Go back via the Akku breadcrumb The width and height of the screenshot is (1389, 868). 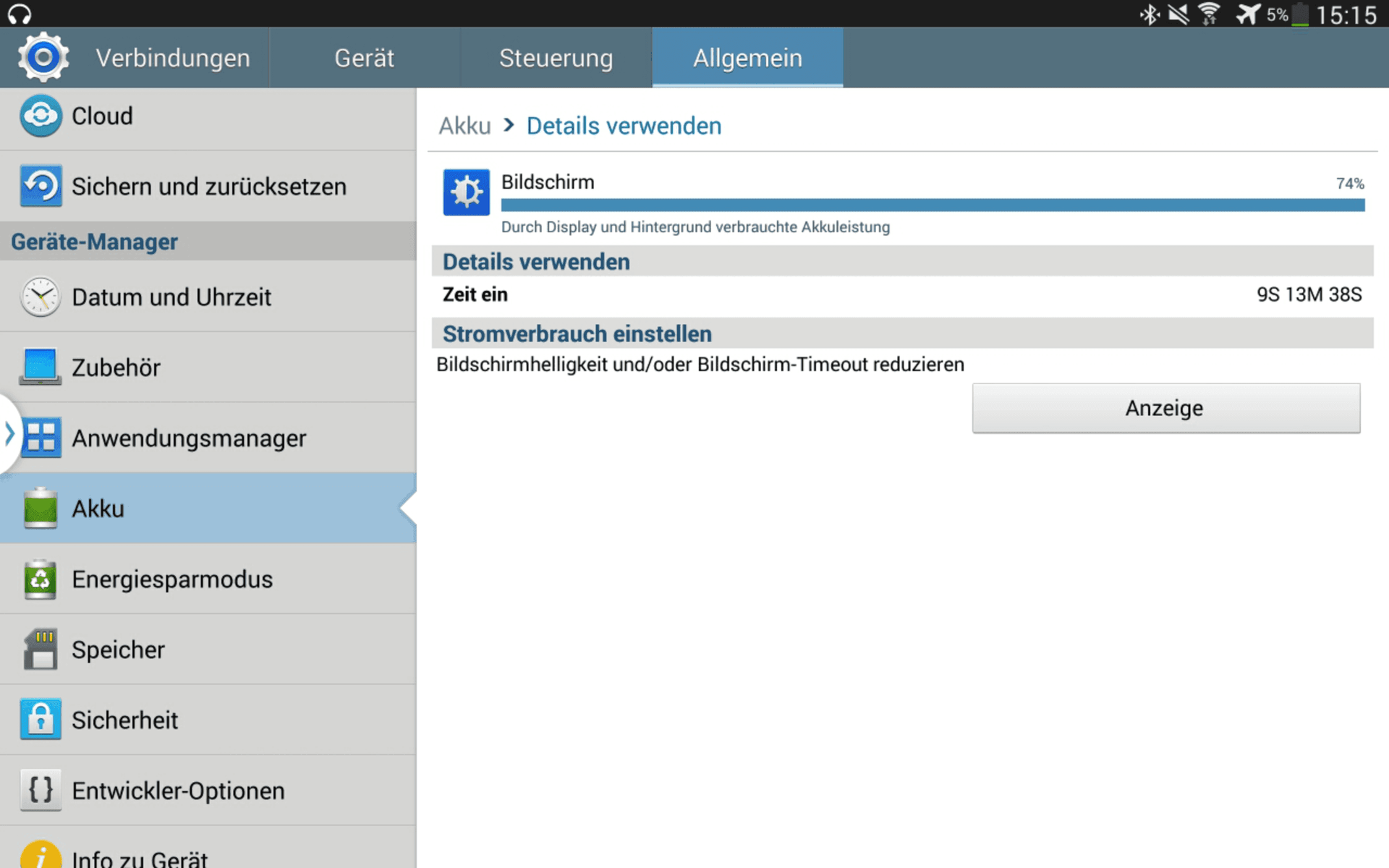464,126
